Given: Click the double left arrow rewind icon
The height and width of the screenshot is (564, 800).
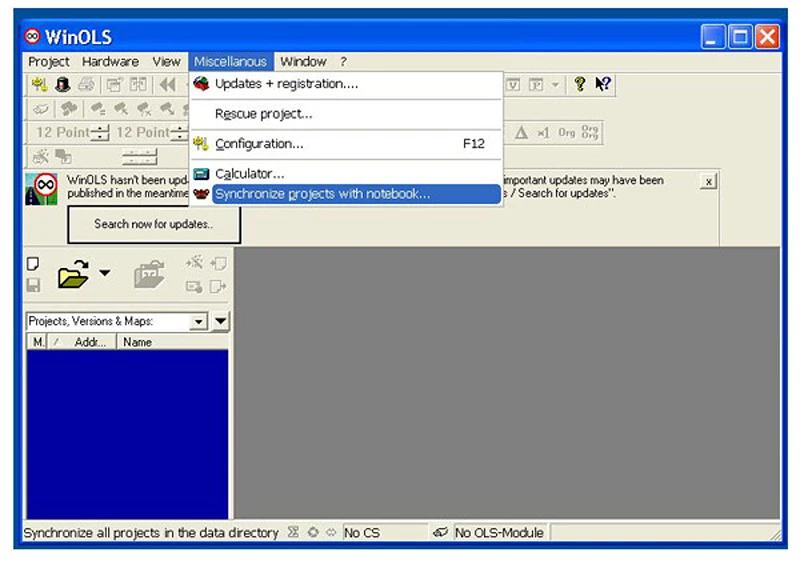Looking at the screenshot, I should click(x=167, y=84).
